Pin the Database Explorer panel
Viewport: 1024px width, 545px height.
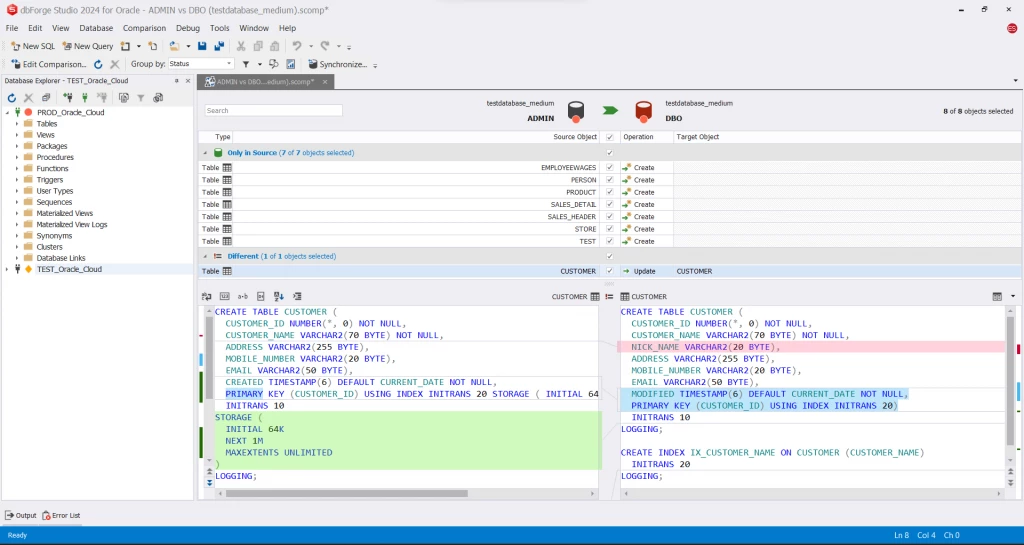[176, 81]
